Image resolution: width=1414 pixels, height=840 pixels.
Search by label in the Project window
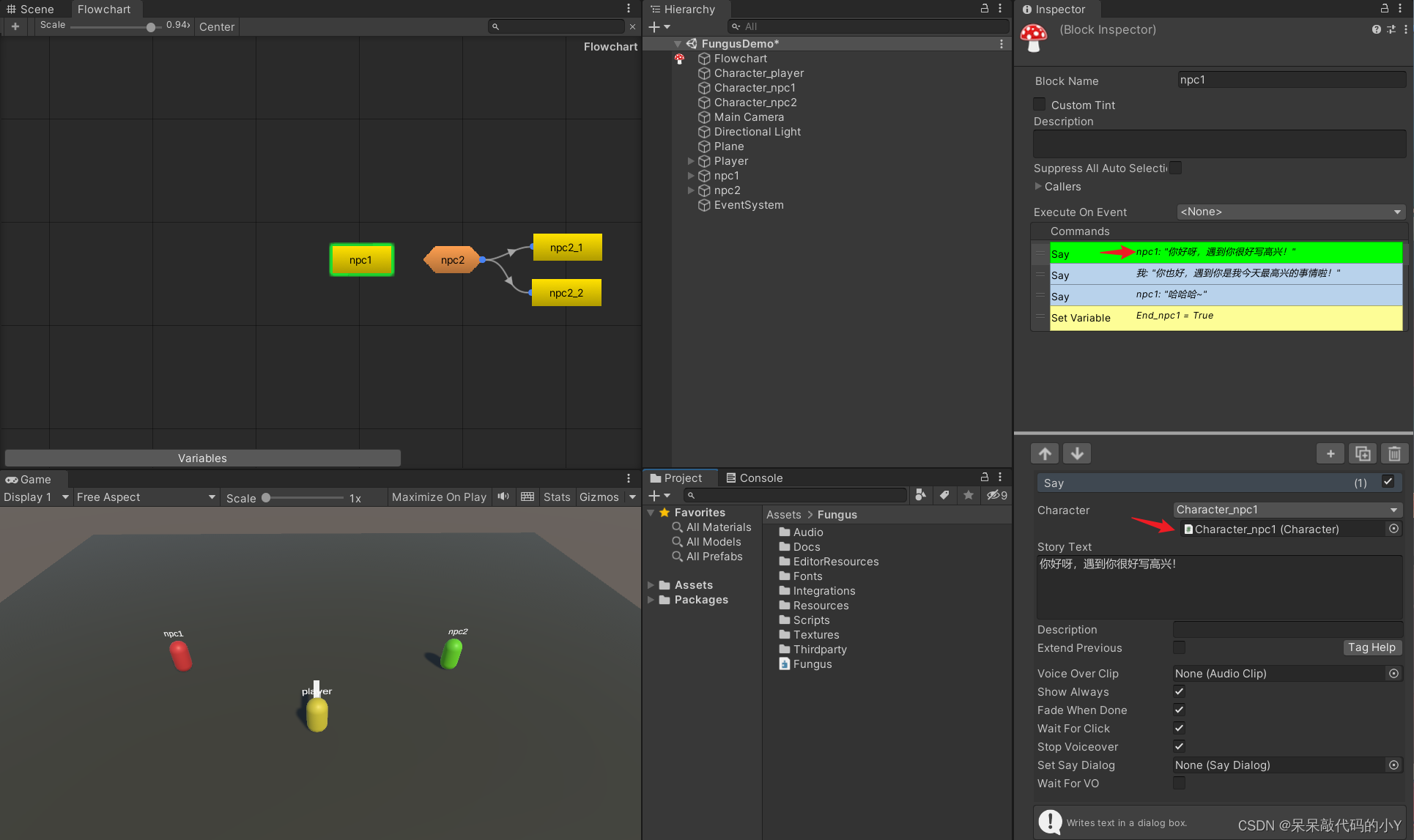coord(944,495)
